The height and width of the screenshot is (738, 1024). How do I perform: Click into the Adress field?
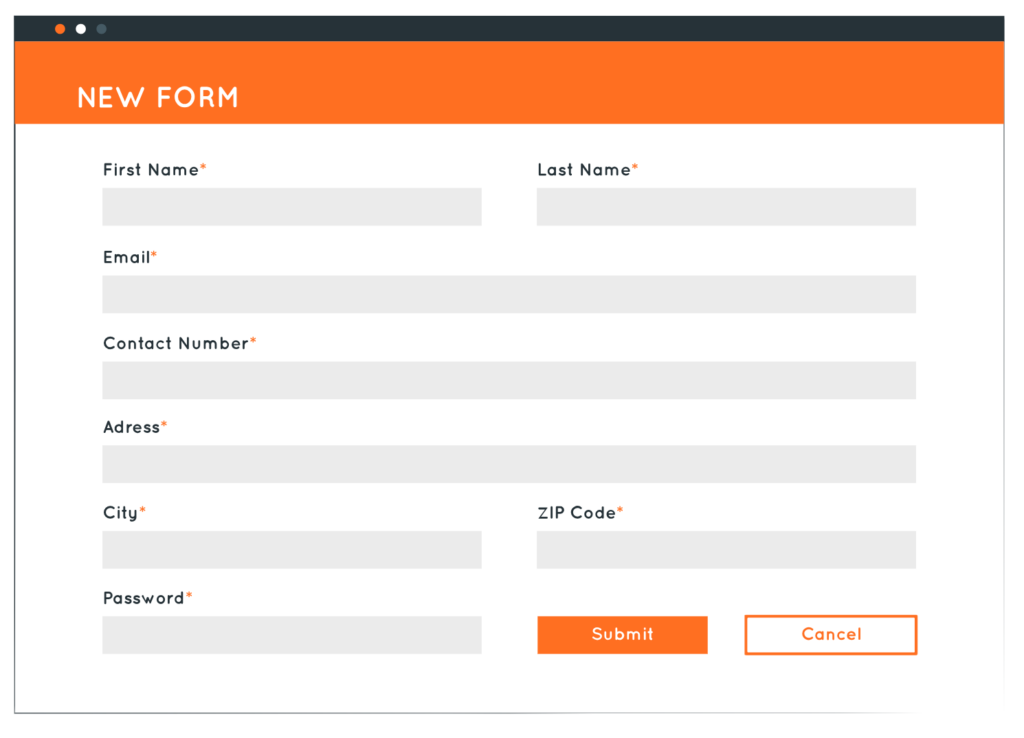click(x=509, y=464)
